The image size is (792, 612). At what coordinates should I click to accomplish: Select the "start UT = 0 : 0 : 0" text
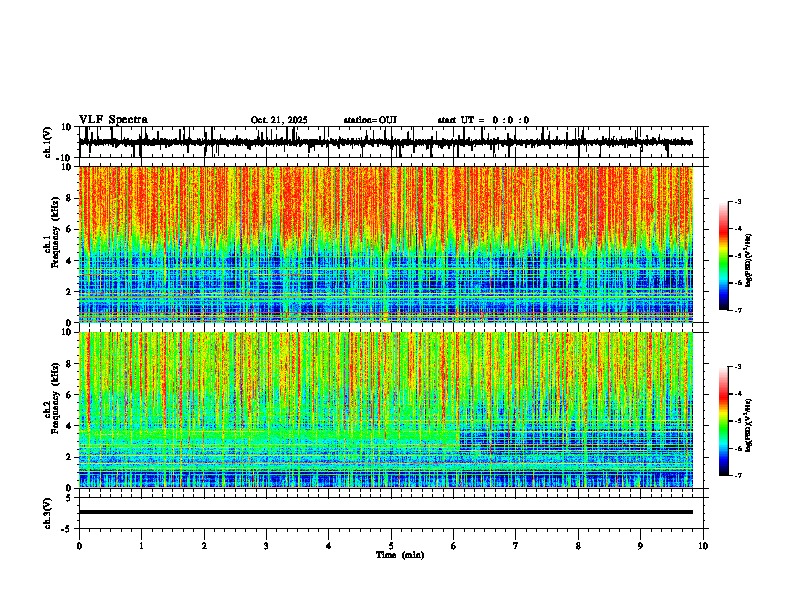(x=483, y=120)
